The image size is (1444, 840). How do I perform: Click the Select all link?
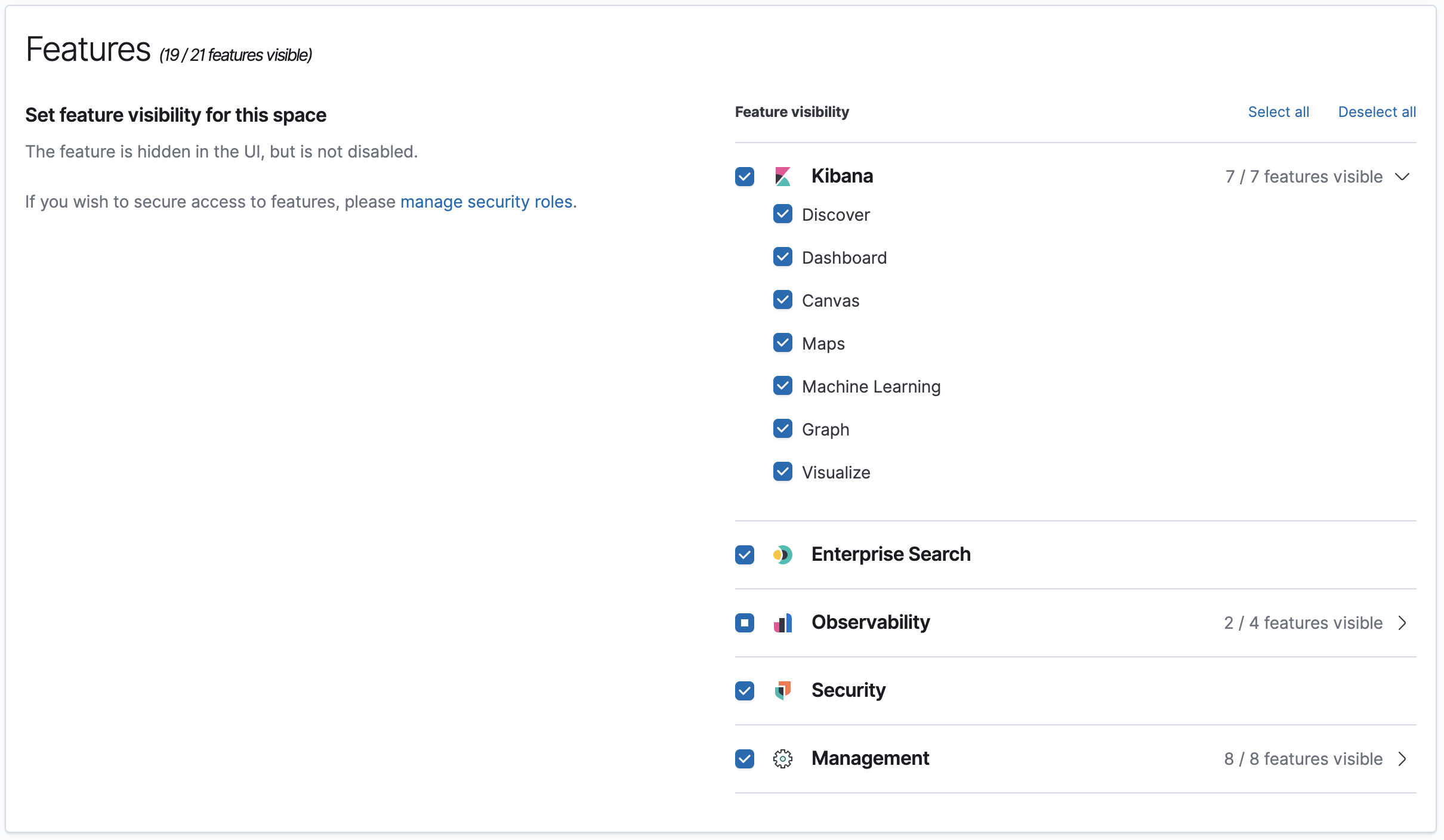click(x=1278, y=111)
